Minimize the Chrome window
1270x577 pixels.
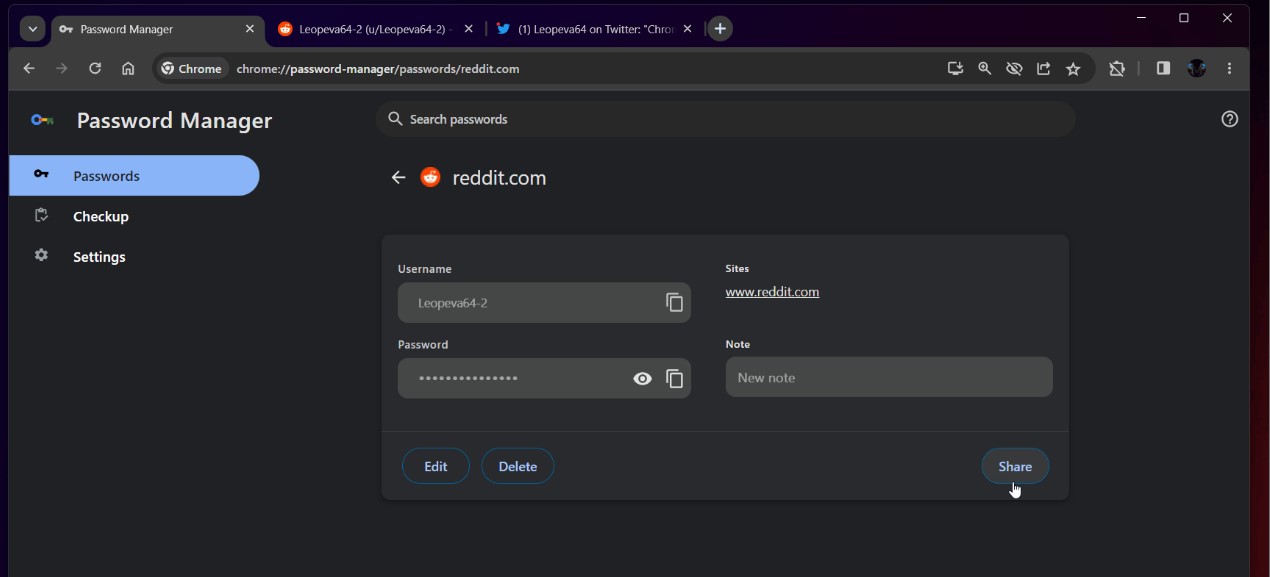[x=1141, y=17]
